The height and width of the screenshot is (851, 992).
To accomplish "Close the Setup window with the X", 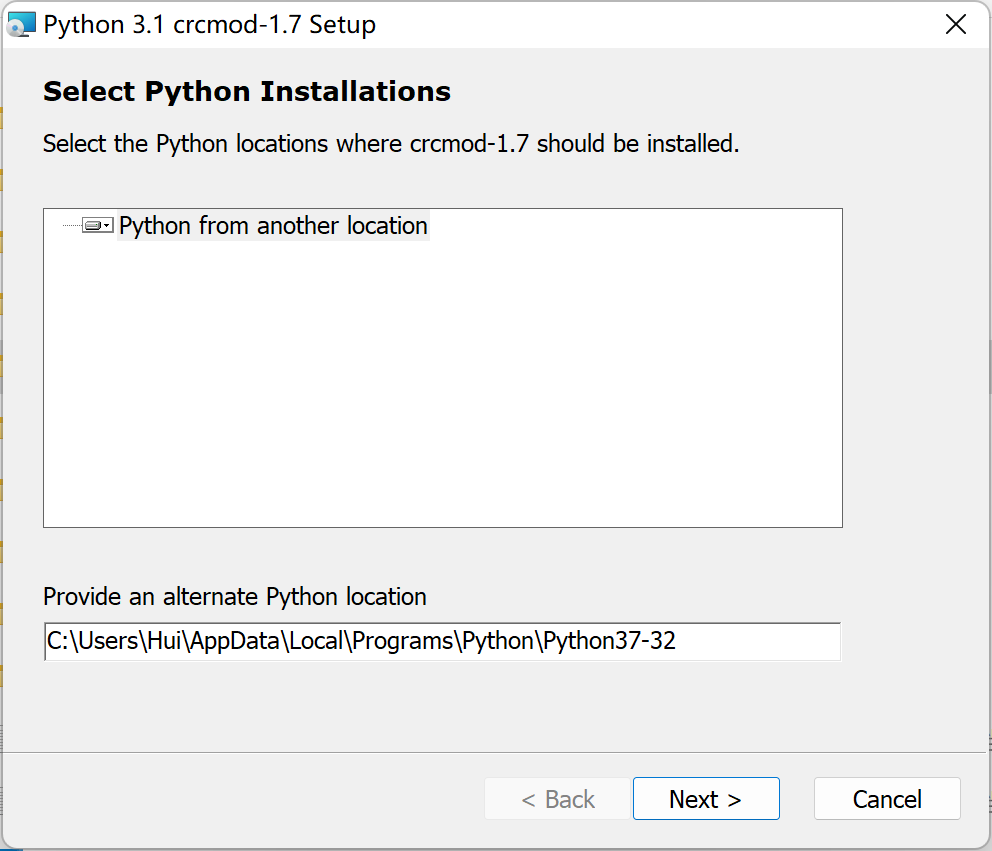I will click(956, 25).
